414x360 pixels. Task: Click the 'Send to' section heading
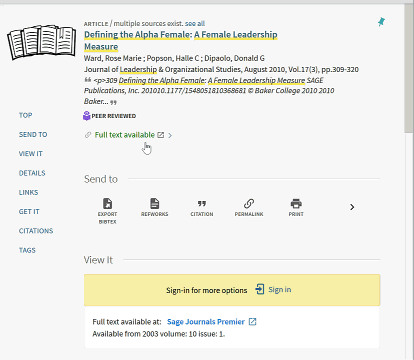[x=101, y=179]
